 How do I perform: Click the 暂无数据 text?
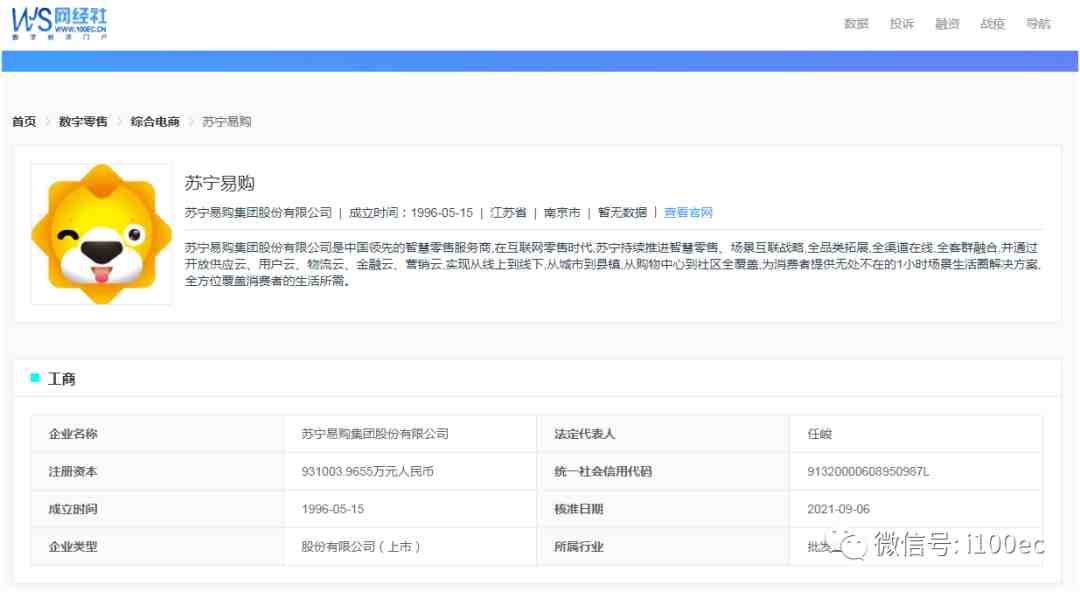[623, 213]
